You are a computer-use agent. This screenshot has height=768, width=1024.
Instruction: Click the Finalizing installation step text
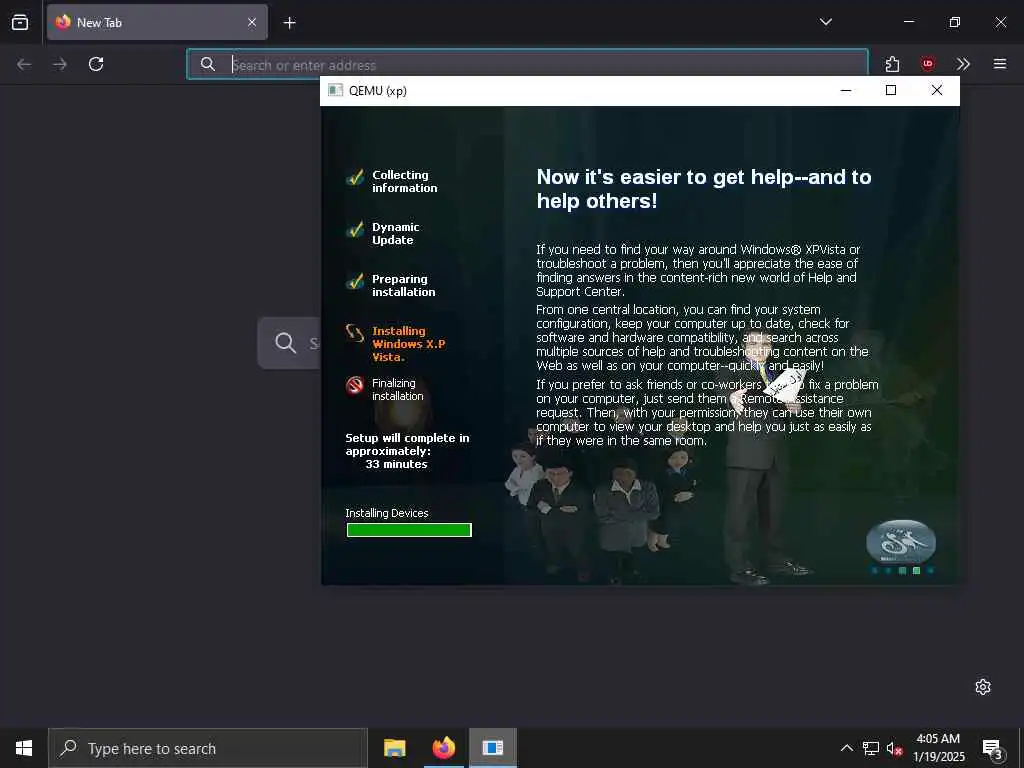(x=397, y=390)
